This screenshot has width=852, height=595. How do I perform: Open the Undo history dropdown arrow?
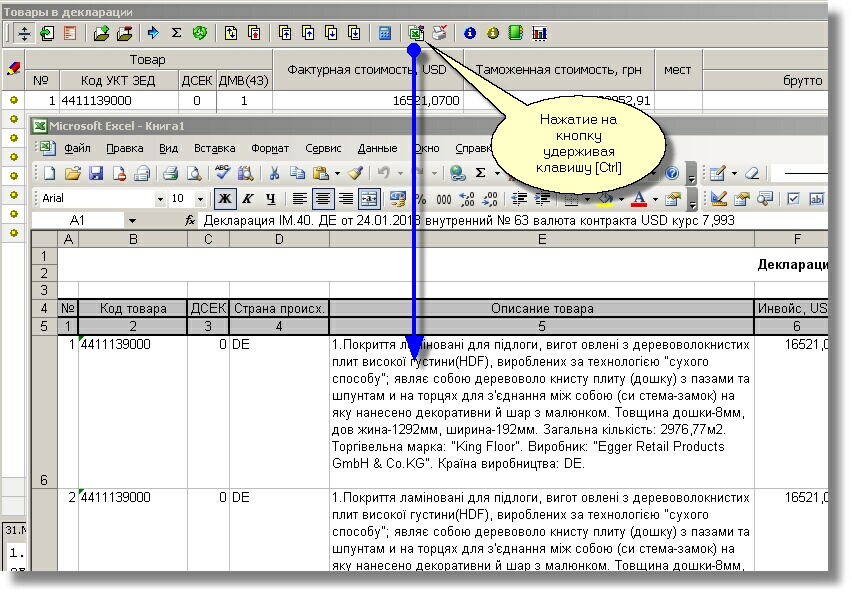[x=400, y=174]
